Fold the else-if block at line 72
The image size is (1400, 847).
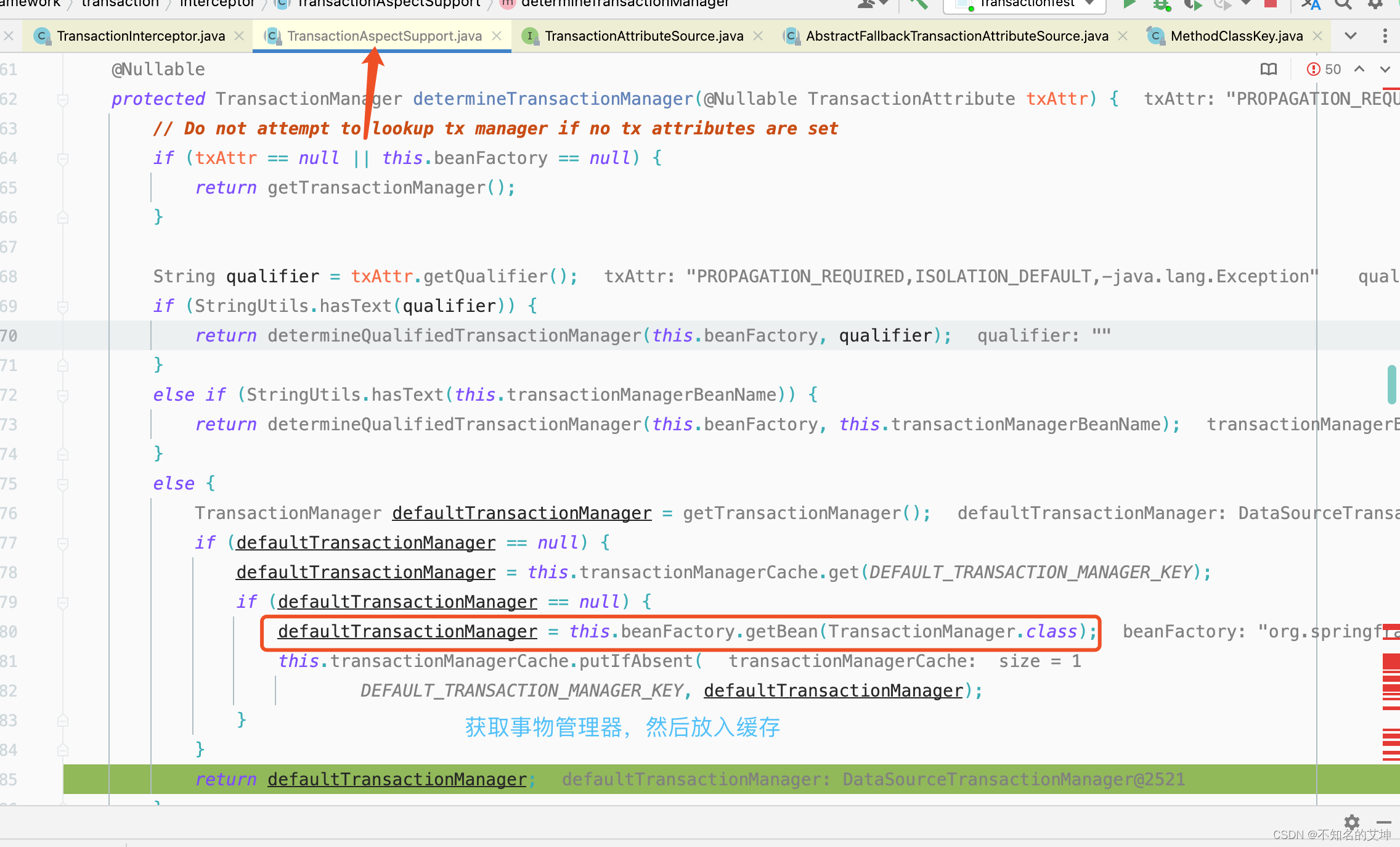[62, 395]
